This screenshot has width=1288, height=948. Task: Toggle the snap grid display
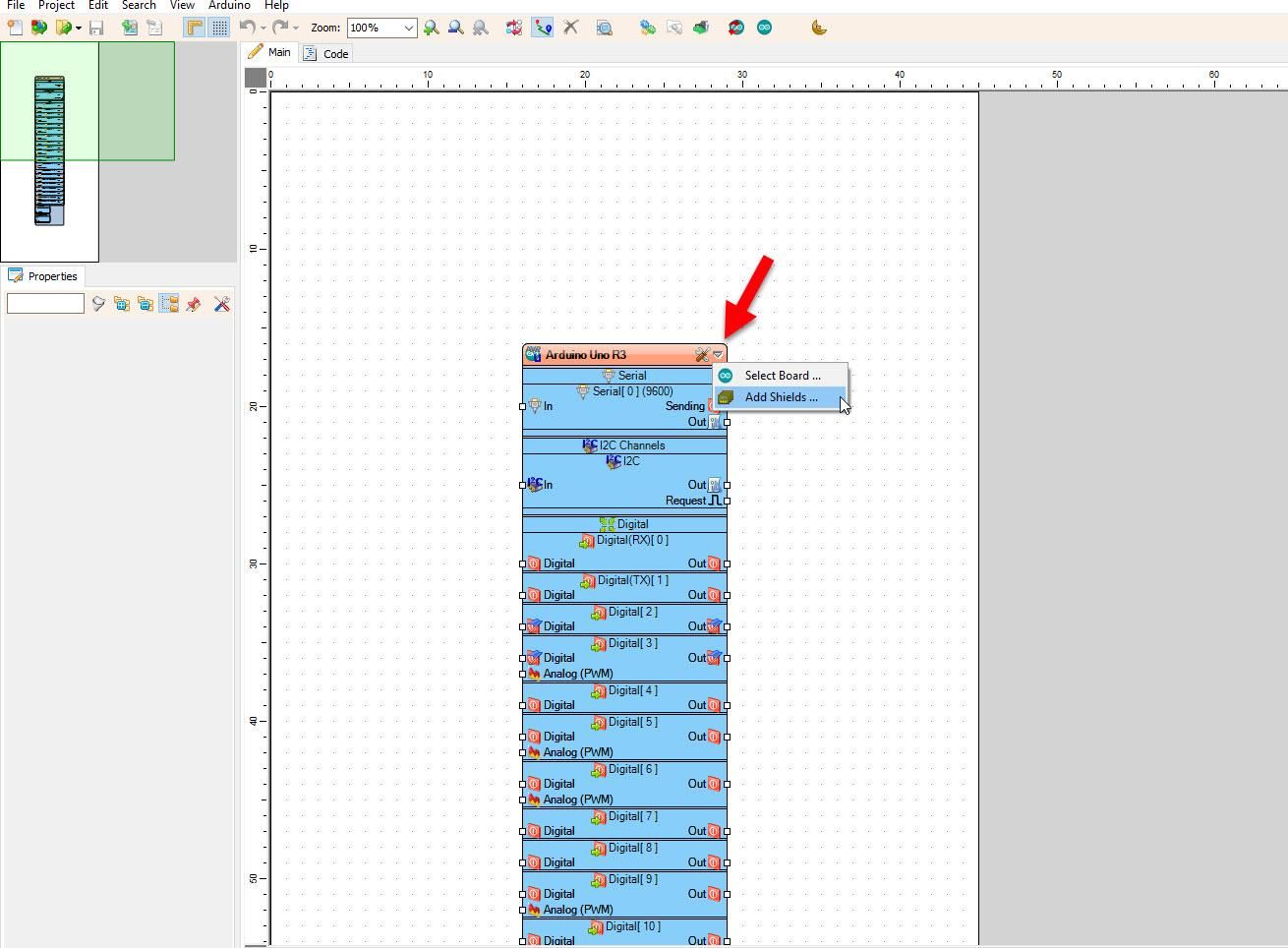218,28
